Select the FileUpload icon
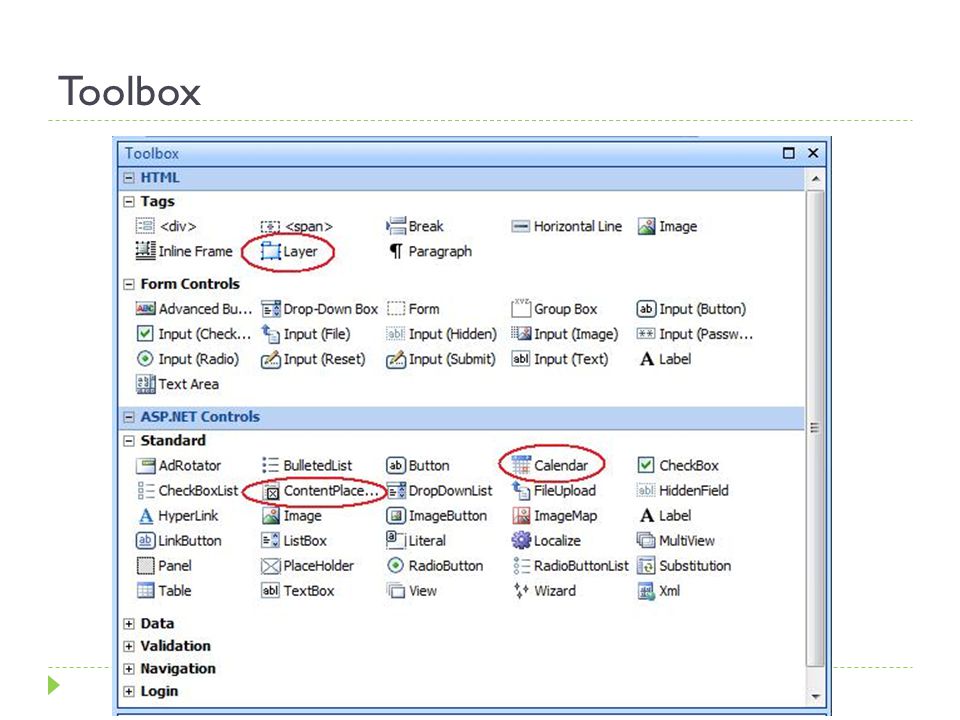Image resolution: width=960 pixels, height=720 pixels. point(521,490)
